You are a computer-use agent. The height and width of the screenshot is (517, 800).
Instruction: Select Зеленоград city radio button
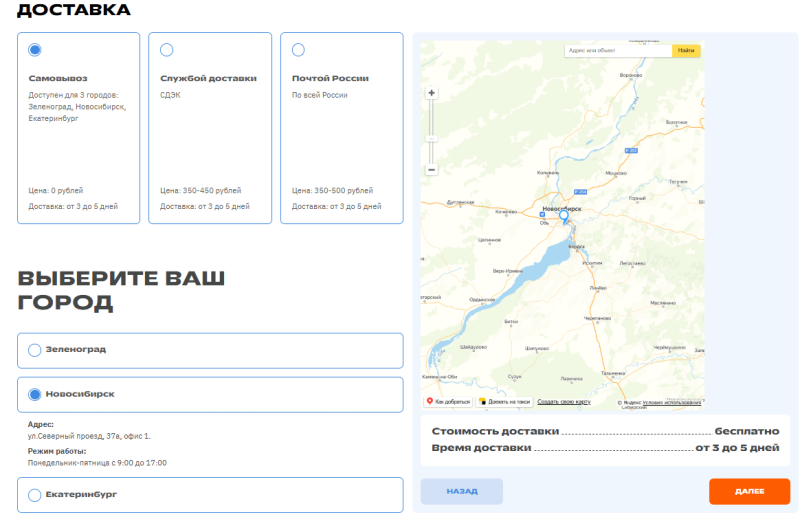point(35,350)
